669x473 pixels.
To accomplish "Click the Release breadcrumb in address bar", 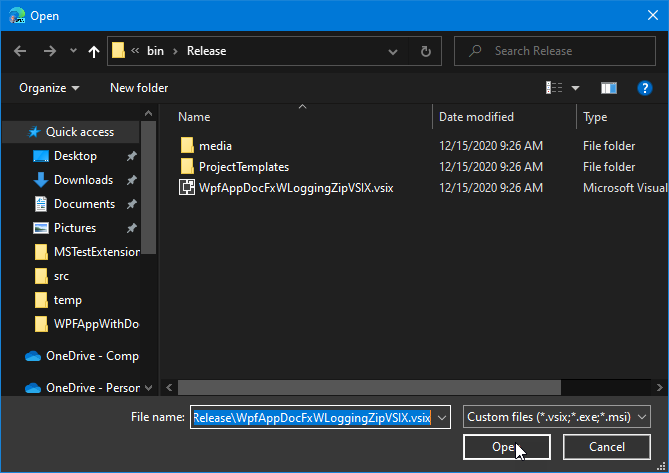I will coord(207,51).
